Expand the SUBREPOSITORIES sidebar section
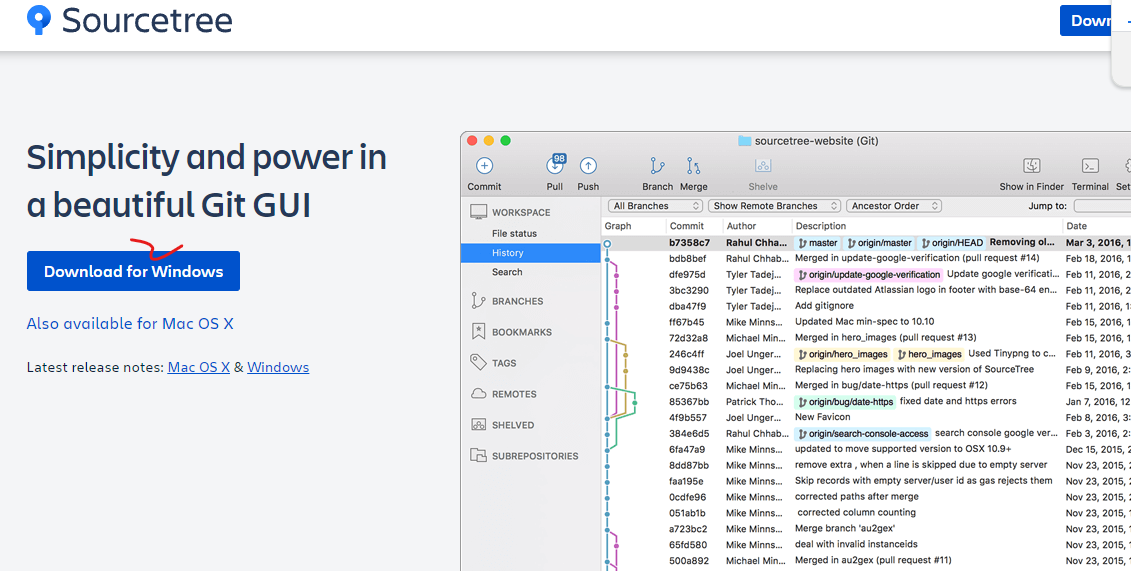1131x578 pixels. coord(535,456)
